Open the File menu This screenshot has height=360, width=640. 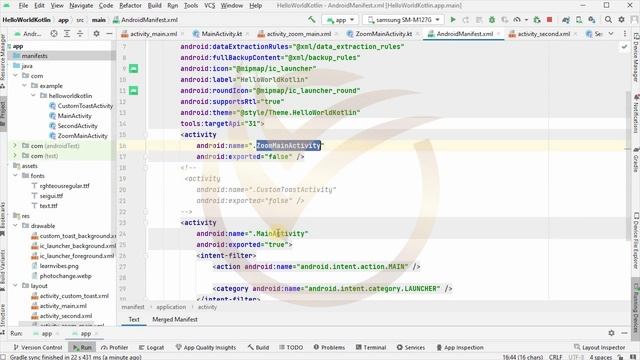23,6
